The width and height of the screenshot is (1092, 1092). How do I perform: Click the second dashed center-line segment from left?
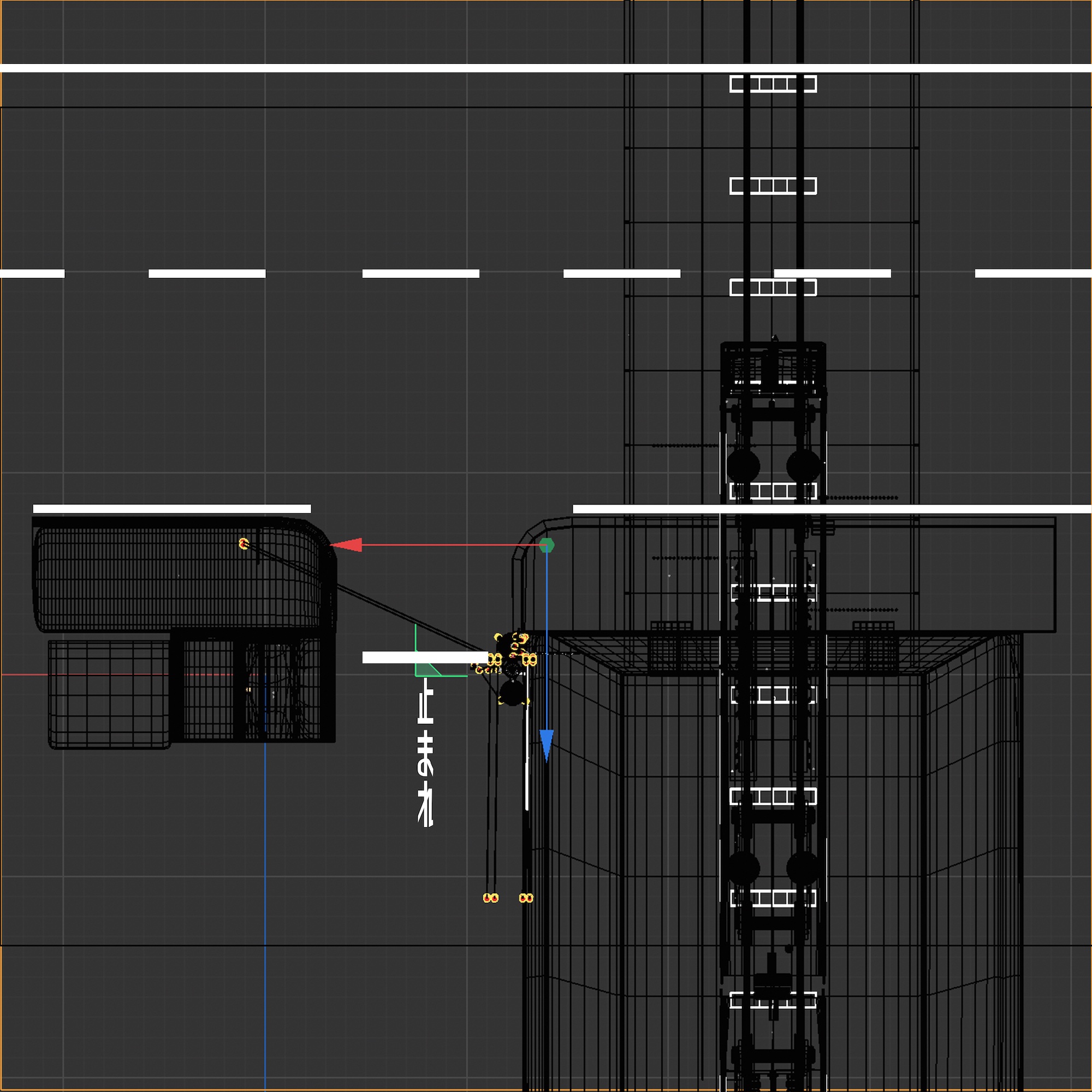point(207,274)
